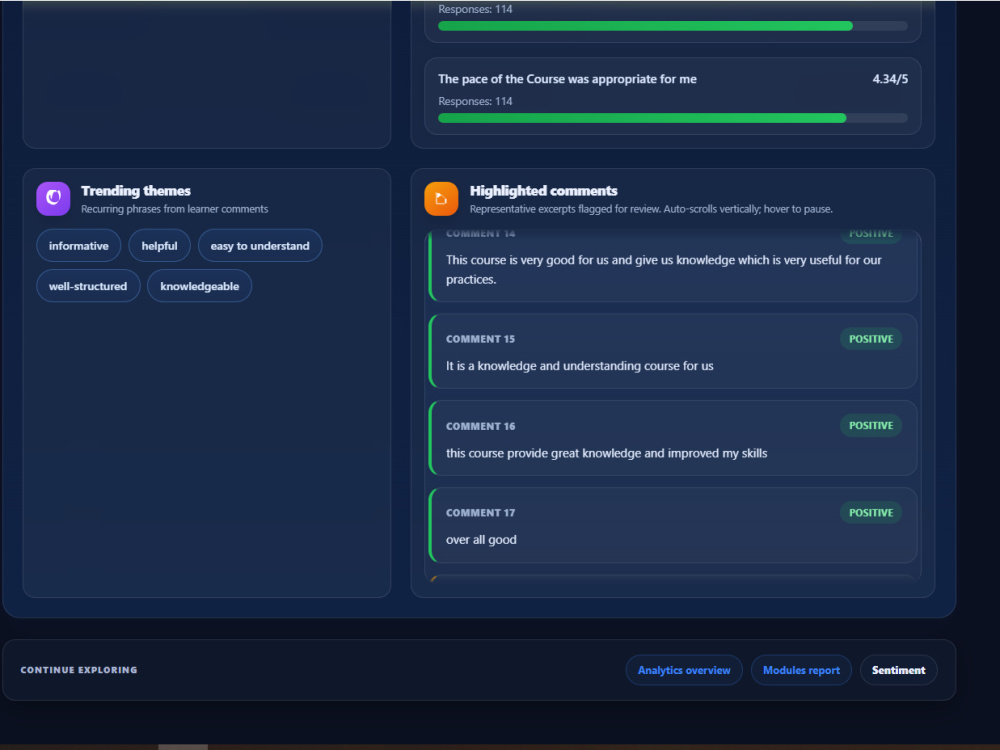Click the 'COMMENT 15' label
This screenshot has width=1000, height=750.
pos(480,339)
